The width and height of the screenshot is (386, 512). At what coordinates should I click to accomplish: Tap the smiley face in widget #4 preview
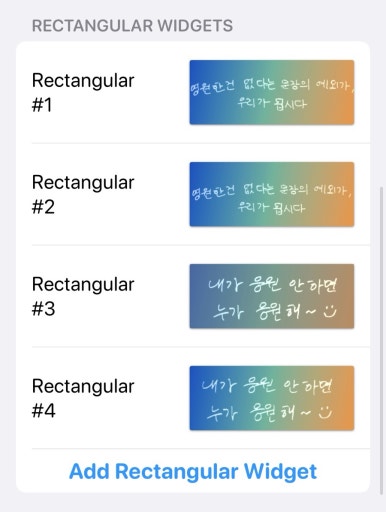click(x=325, y=412)
